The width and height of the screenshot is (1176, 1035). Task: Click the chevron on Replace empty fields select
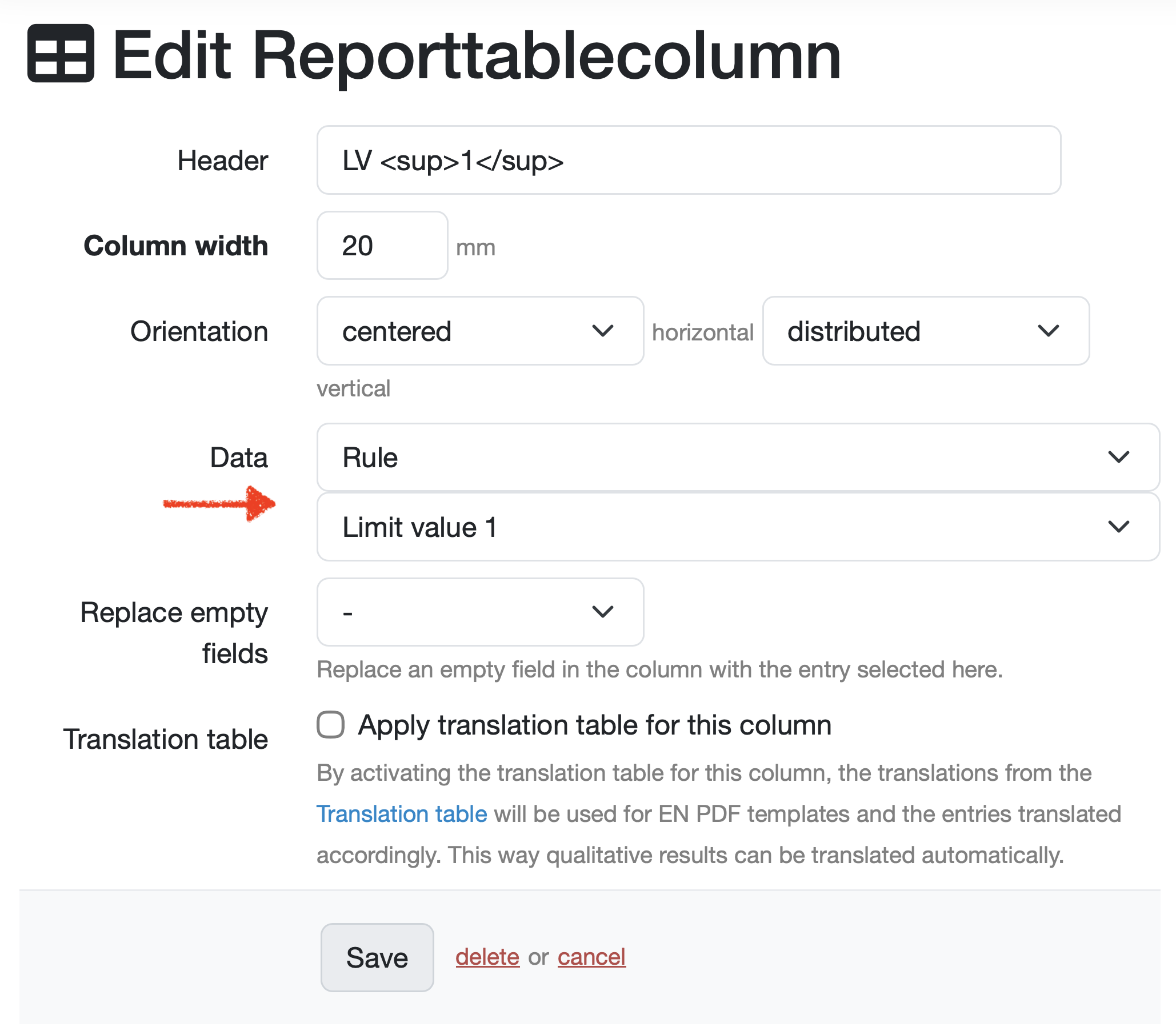(602, 612)
